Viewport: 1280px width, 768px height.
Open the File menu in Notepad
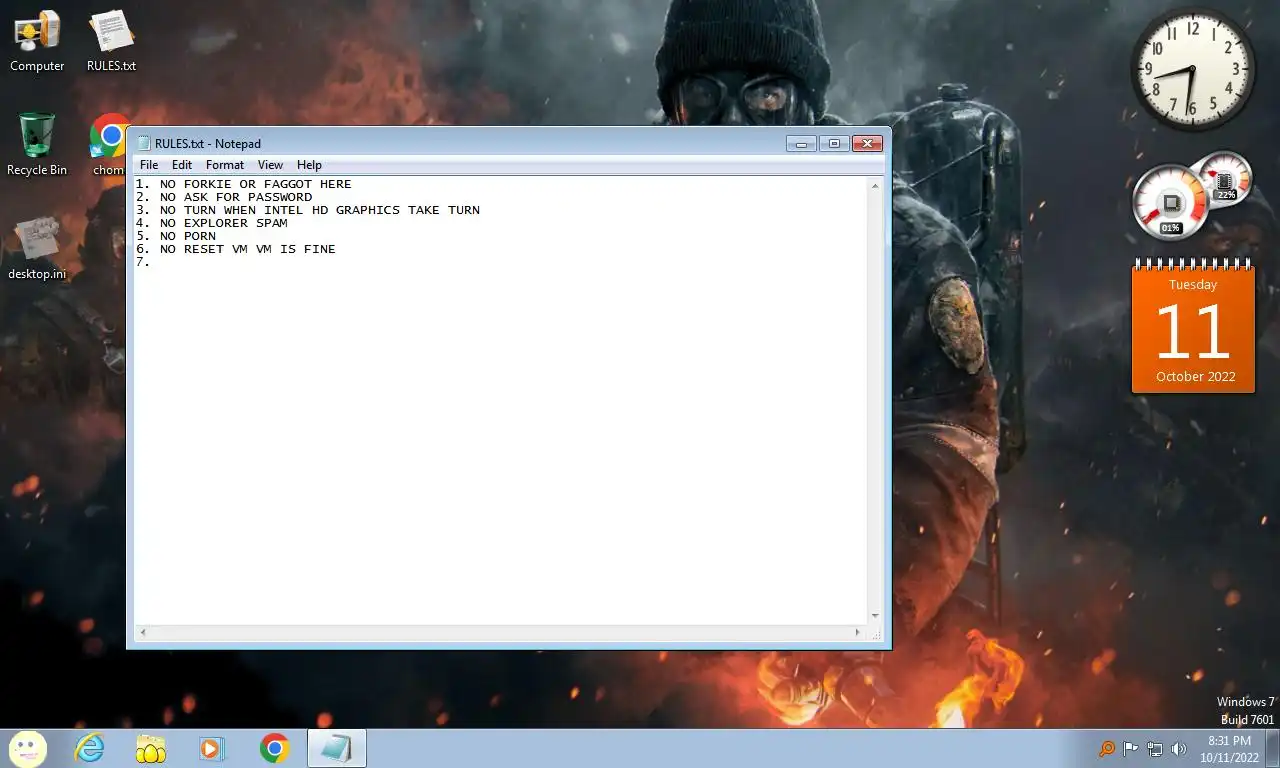click(149, 165)
